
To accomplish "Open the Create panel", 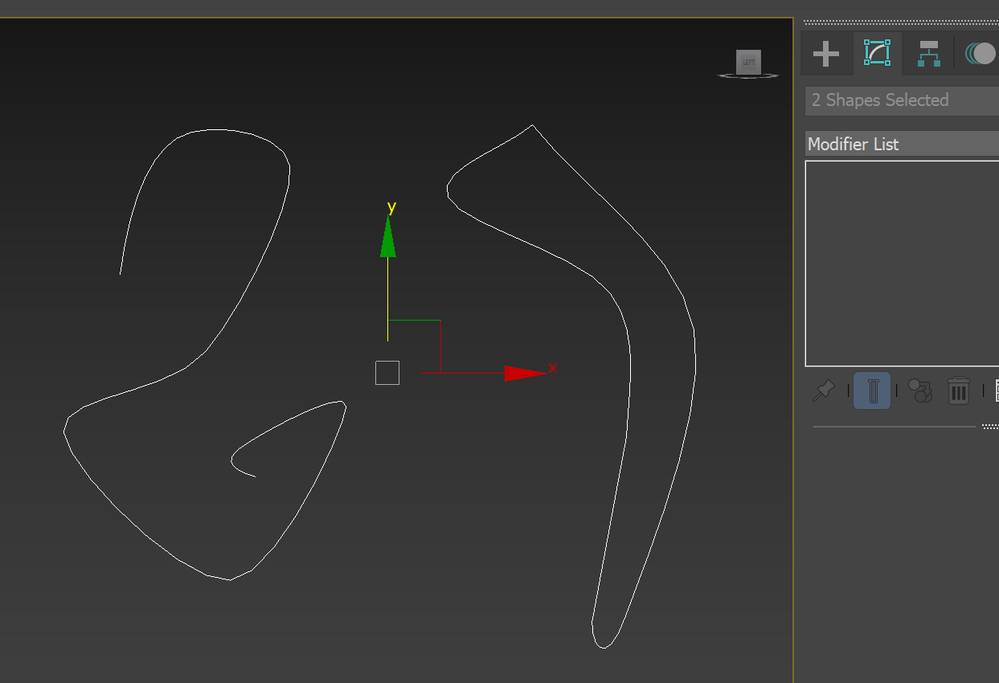I will point(826,53).
